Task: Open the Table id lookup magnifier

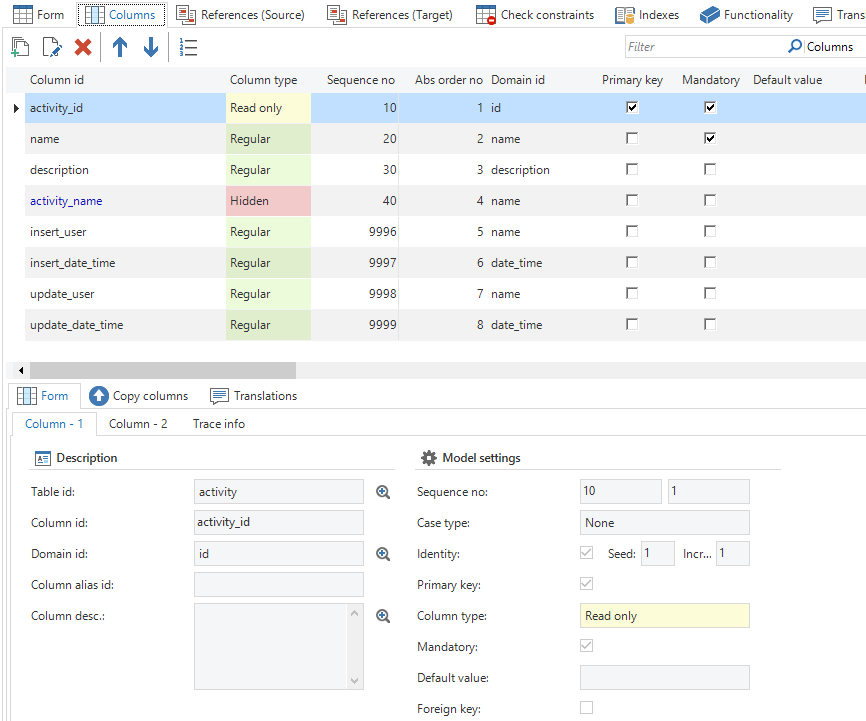Action: 383,492
